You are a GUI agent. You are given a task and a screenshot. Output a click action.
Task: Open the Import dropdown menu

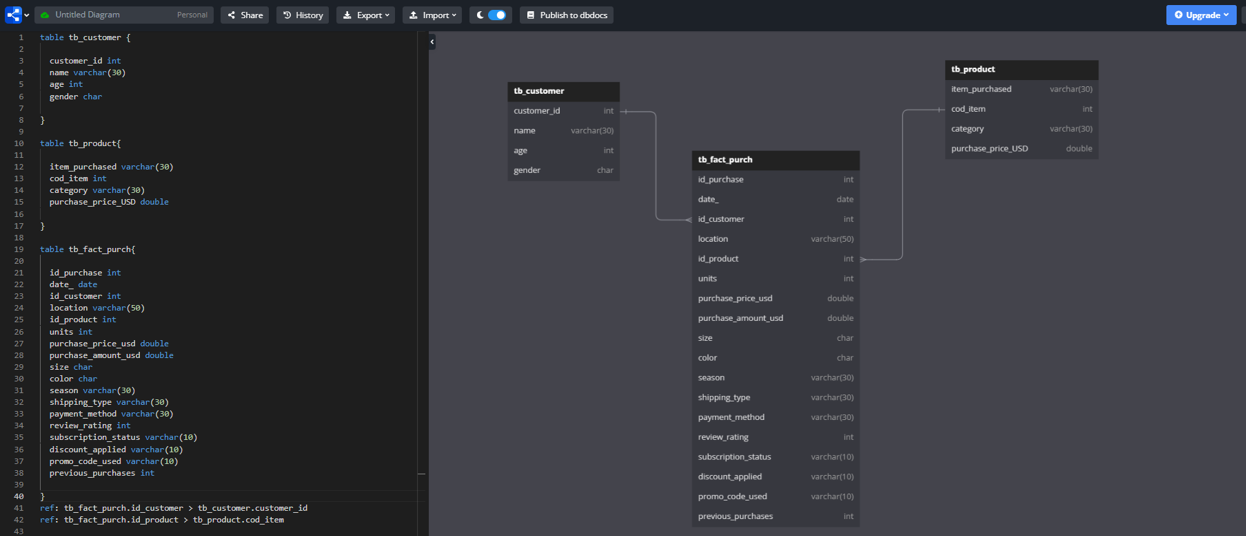(x=432, y=15)
